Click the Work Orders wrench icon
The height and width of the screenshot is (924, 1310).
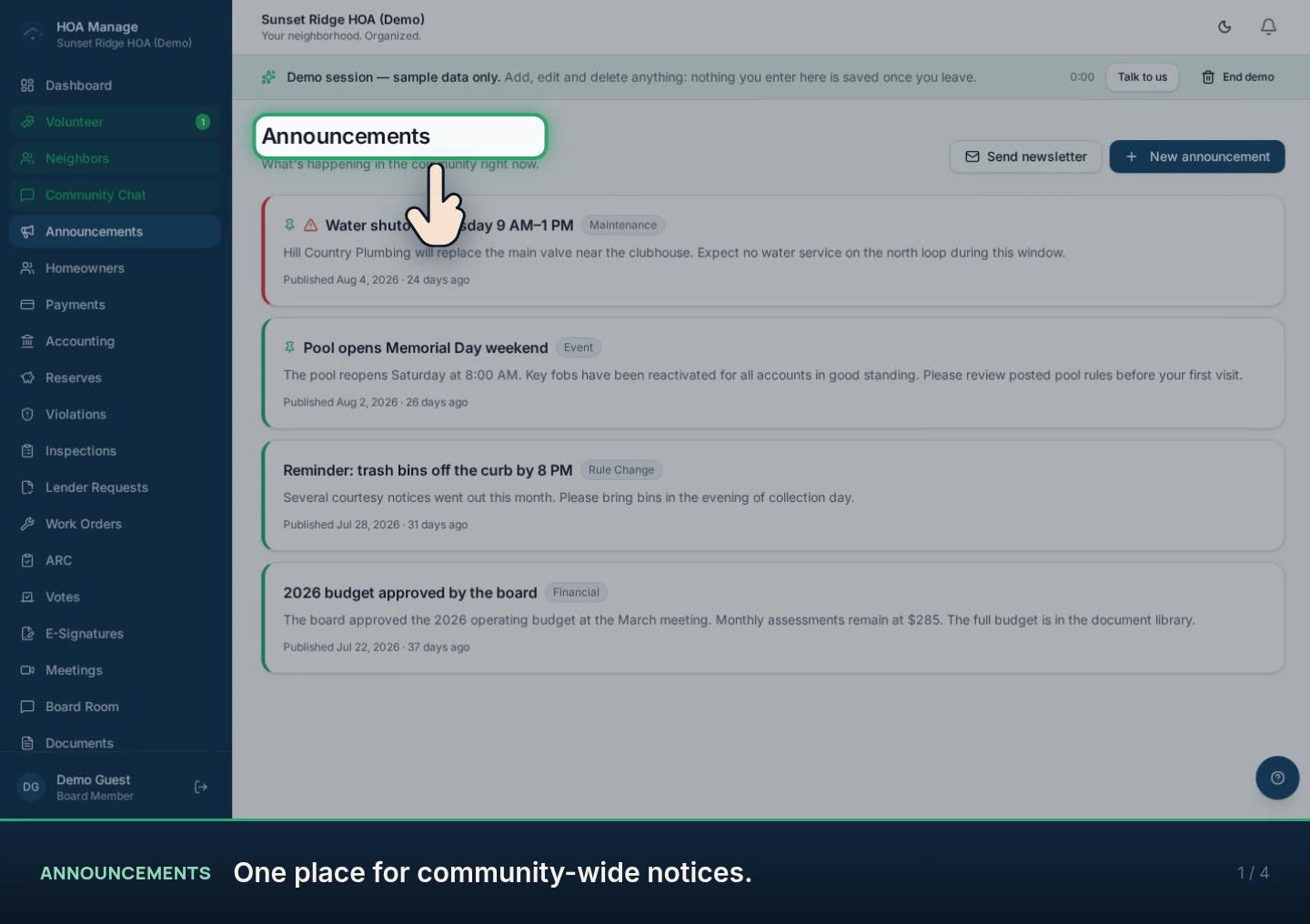(27, 524)
